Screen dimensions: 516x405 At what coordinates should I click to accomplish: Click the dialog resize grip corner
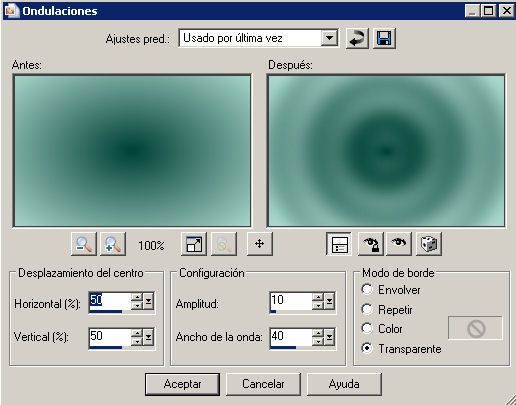[x=510, y=399]
